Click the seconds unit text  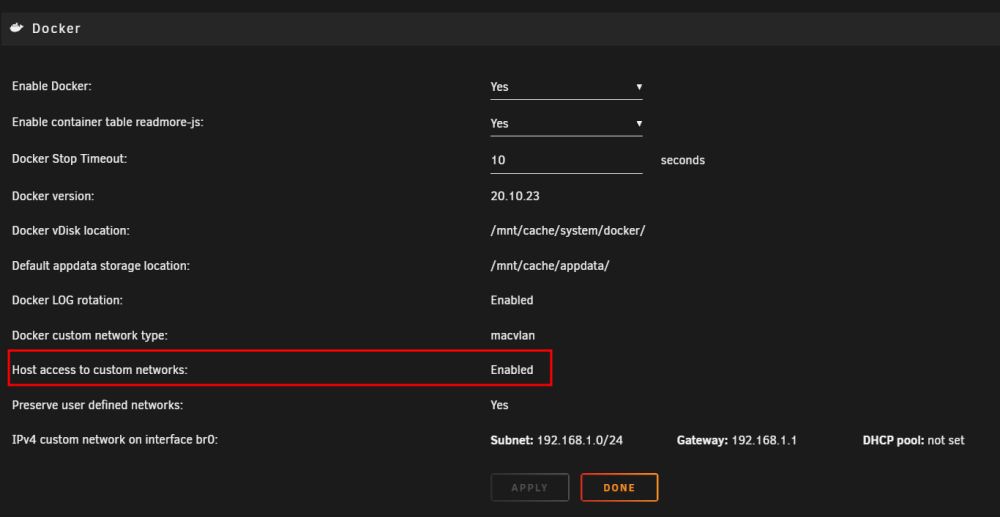pos(682,161)
